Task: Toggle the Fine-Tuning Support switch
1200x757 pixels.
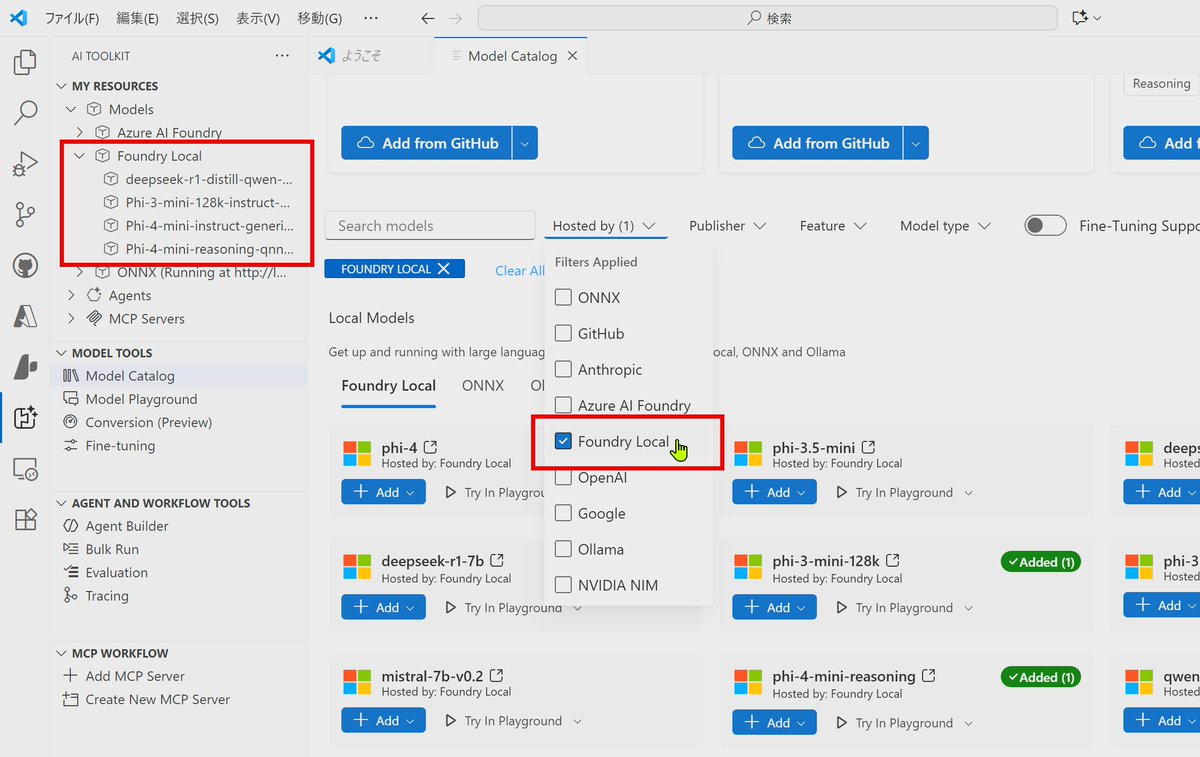Action: point(1045,226)
